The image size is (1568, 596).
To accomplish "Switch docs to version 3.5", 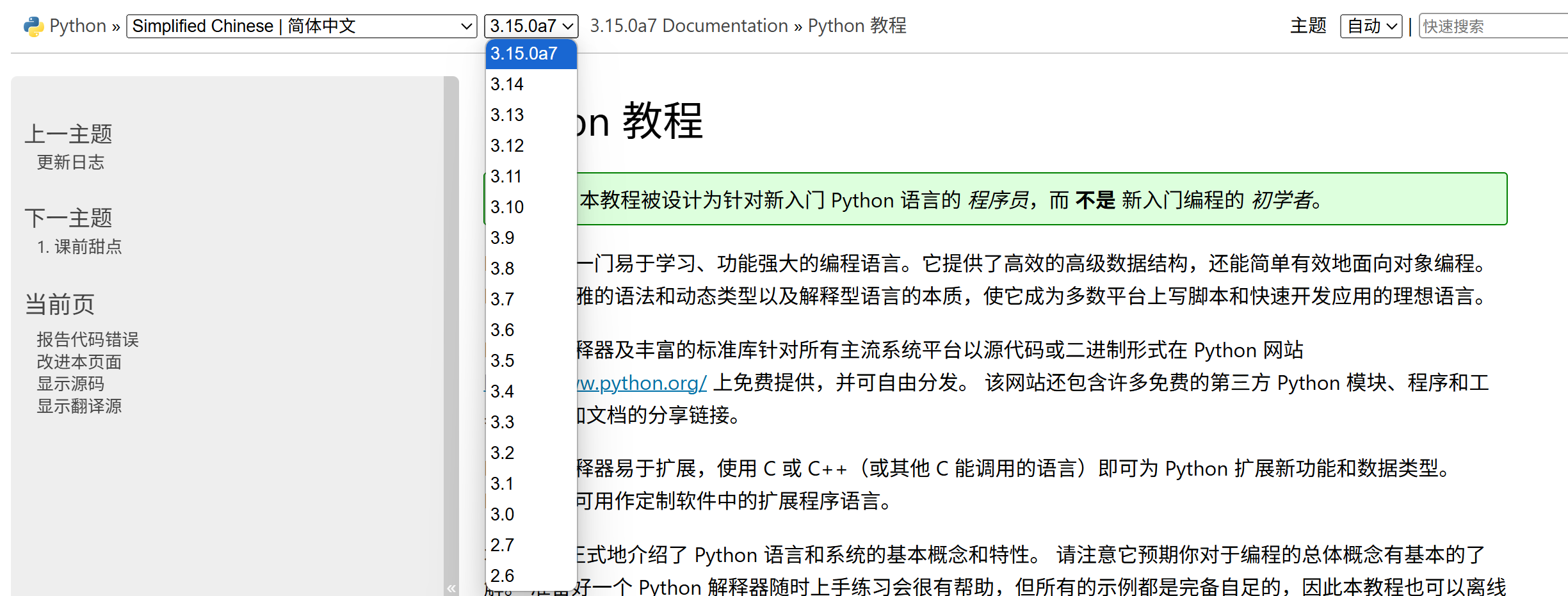I will point(531,360).
